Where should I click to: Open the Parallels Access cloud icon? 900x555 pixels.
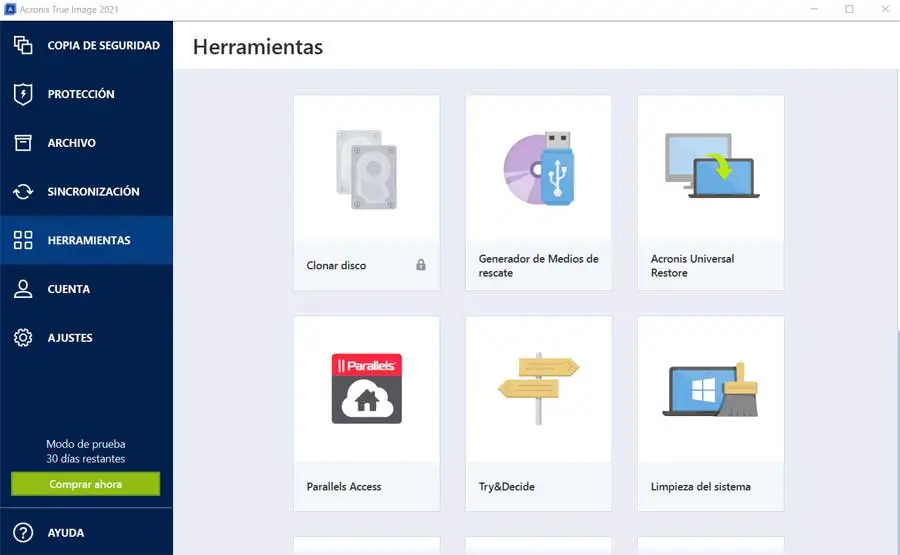point(366,388)
